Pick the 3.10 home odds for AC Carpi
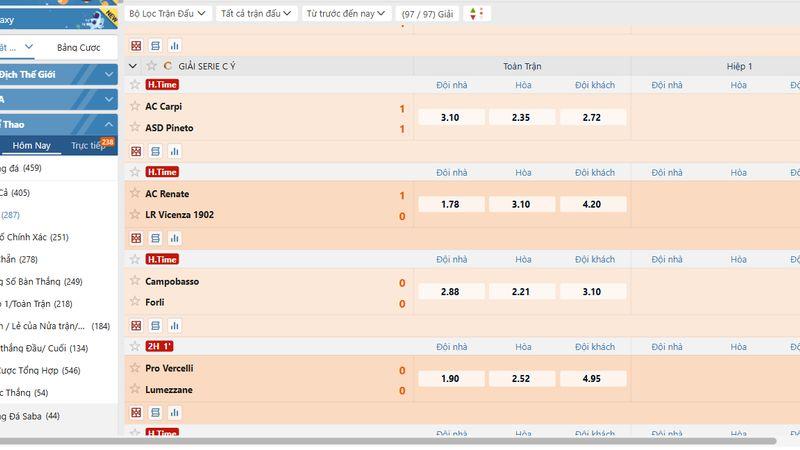Viewport: 800px width, 450px height. click(x=450, y=117)
